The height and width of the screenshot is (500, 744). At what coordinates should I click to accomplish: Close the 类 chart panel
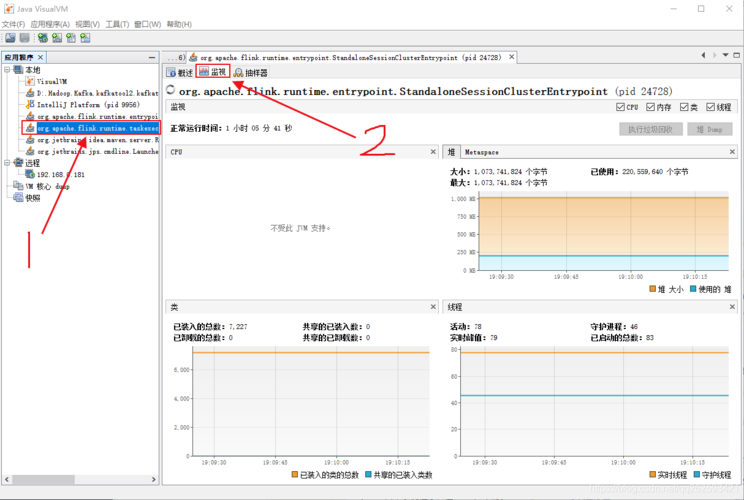click(x=433, y=306)
